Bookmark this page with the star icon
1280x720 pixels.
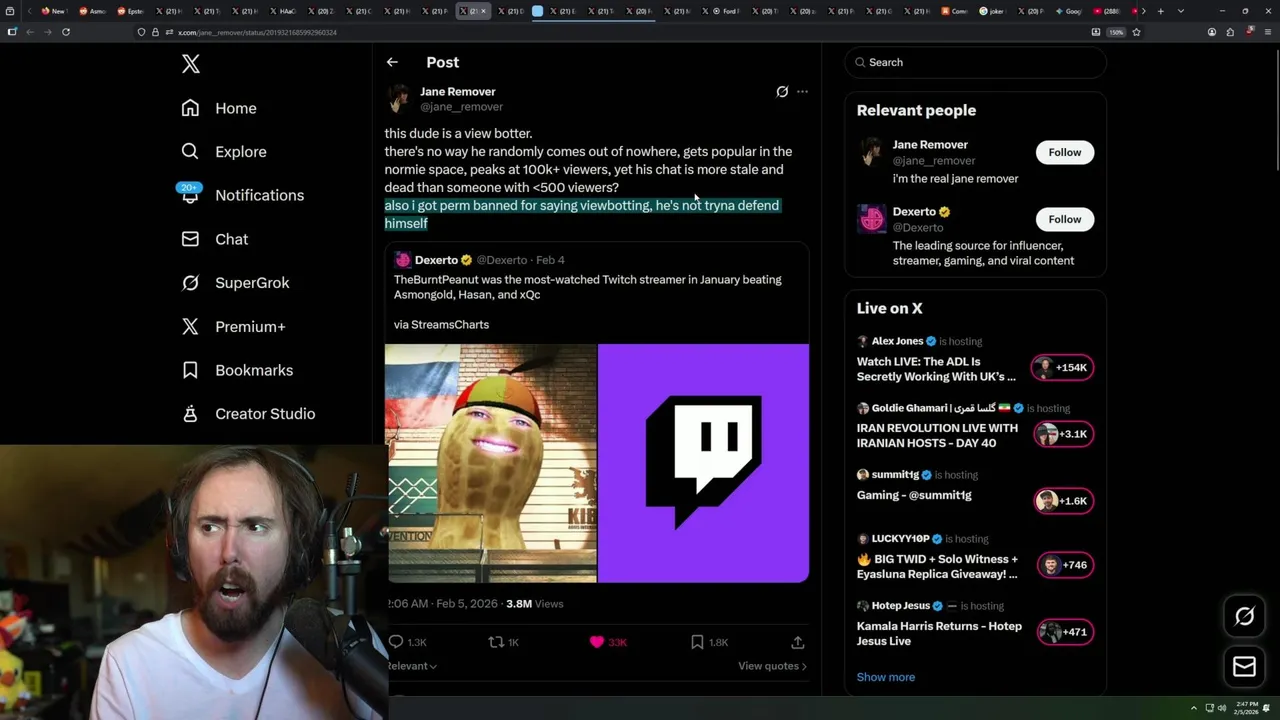click(1136, 32)
